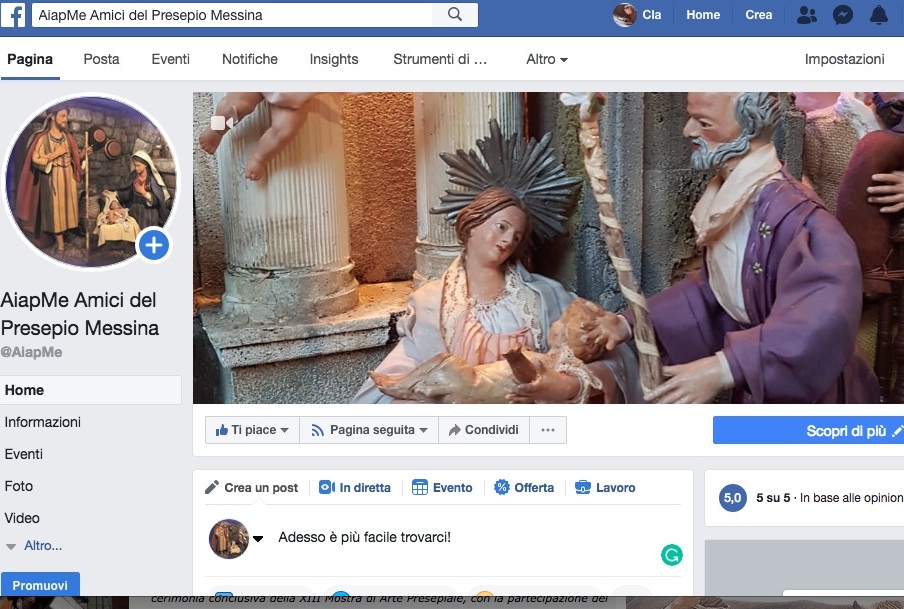Screen dimensions: 904x609
Task: Click the 5,0 rating badge
Action: [732, 498]
